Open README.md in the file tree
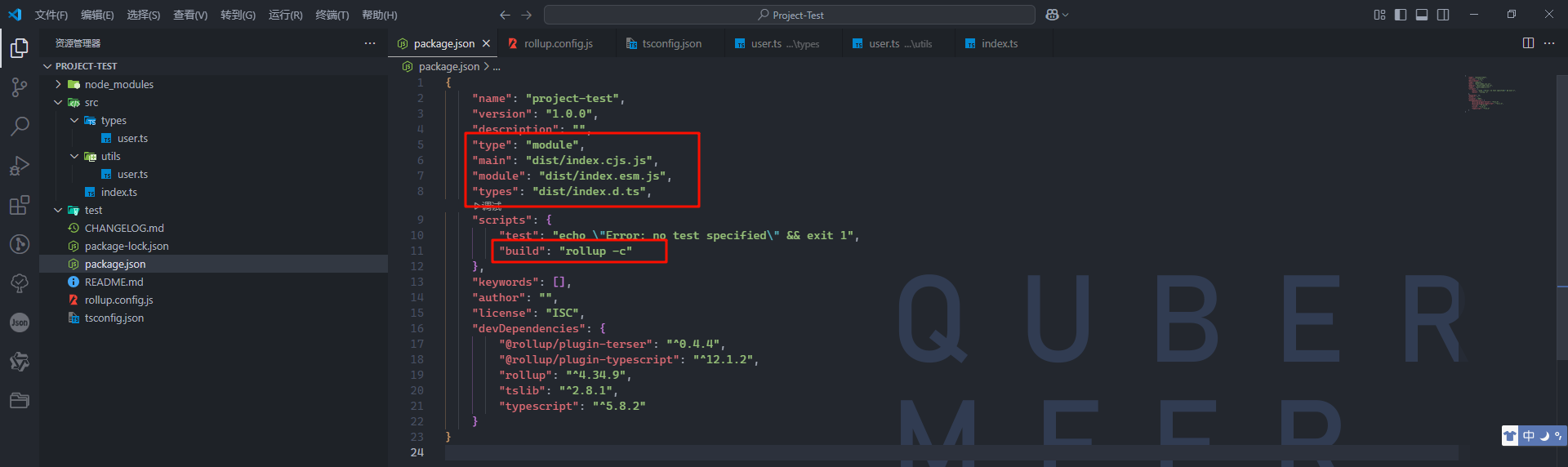The image size is (1568, 467). (114, 282)
